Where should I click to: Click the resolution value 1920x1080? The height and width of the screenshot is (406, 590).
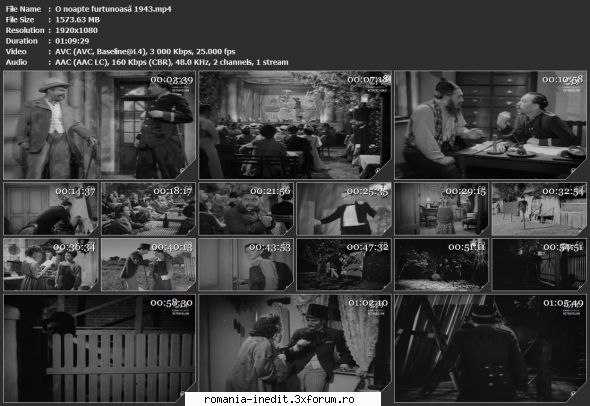76,30
